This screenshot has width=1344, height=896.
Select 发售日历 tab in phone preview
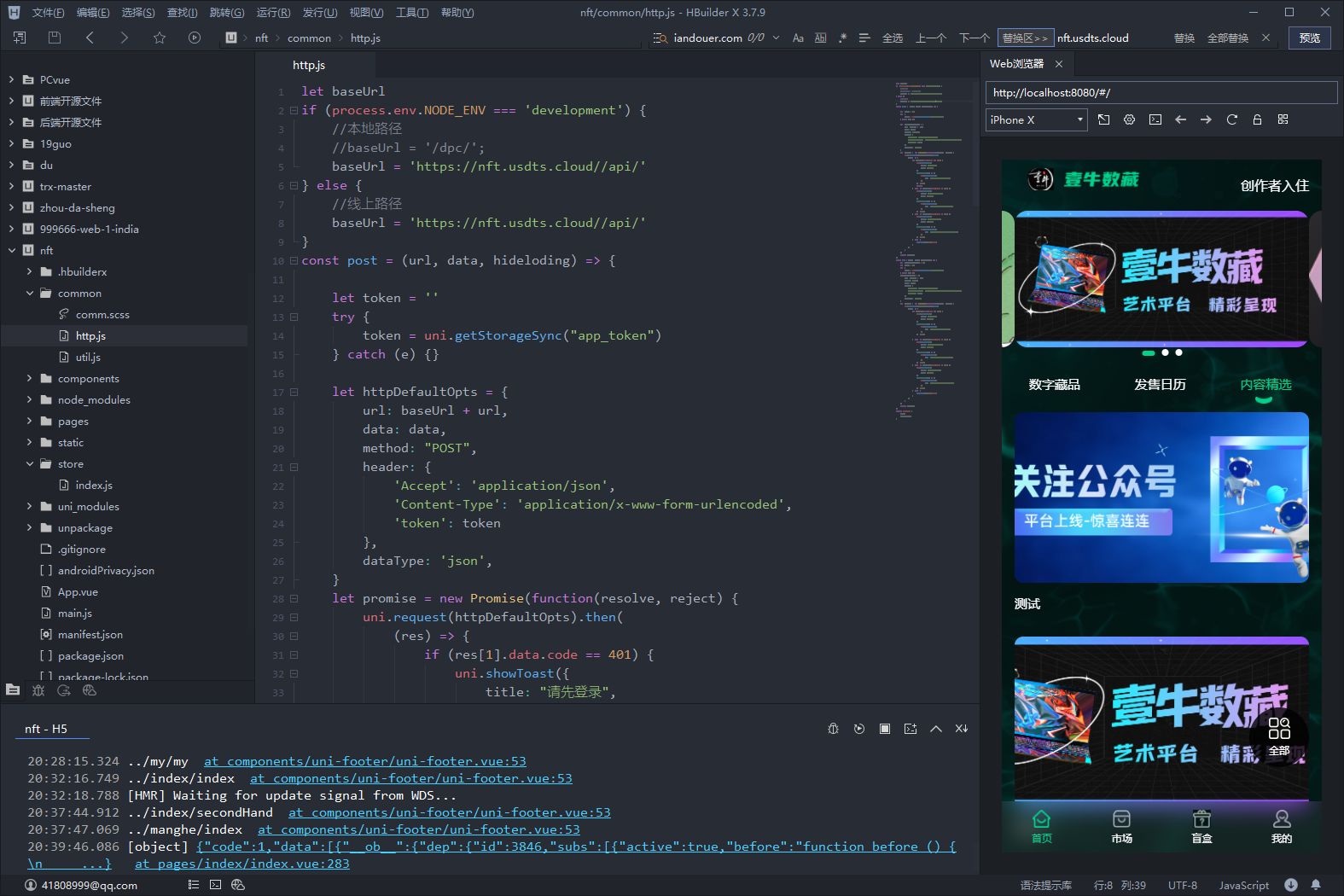(1160, 385)
